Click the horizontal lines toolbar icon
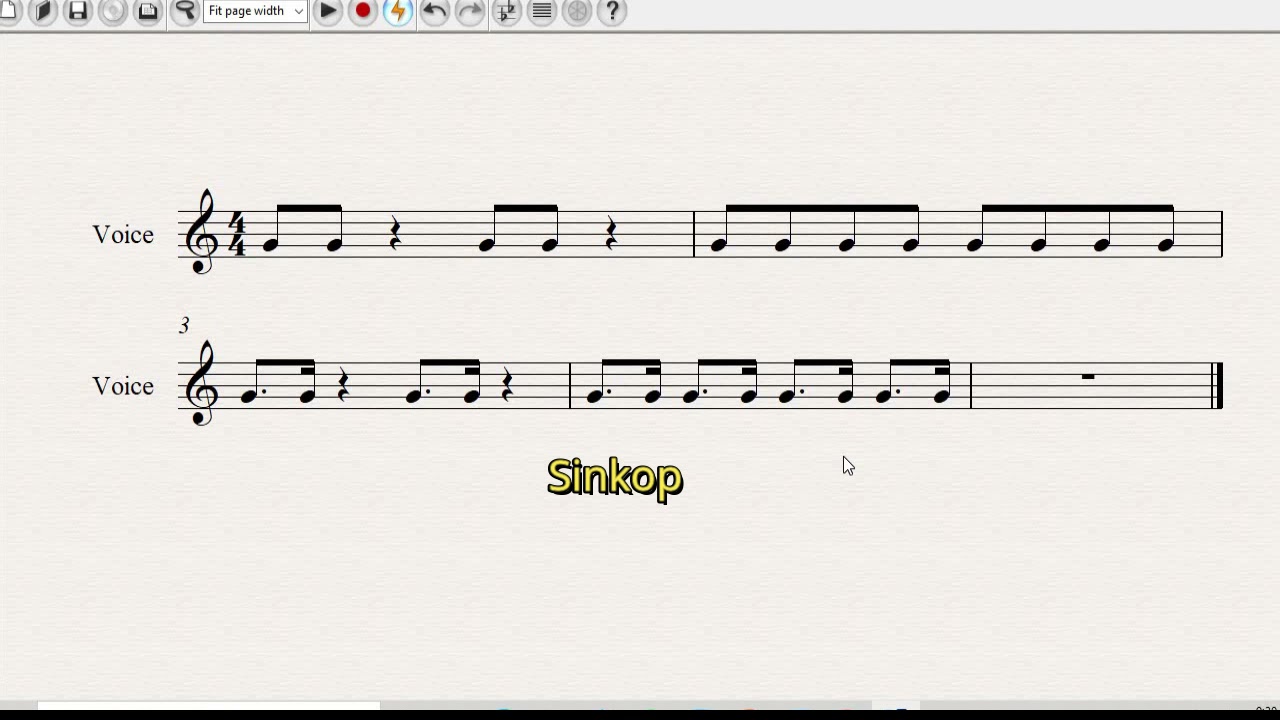Image resolution: width=1280 pixels, height=720 pixels. (542, 10)
